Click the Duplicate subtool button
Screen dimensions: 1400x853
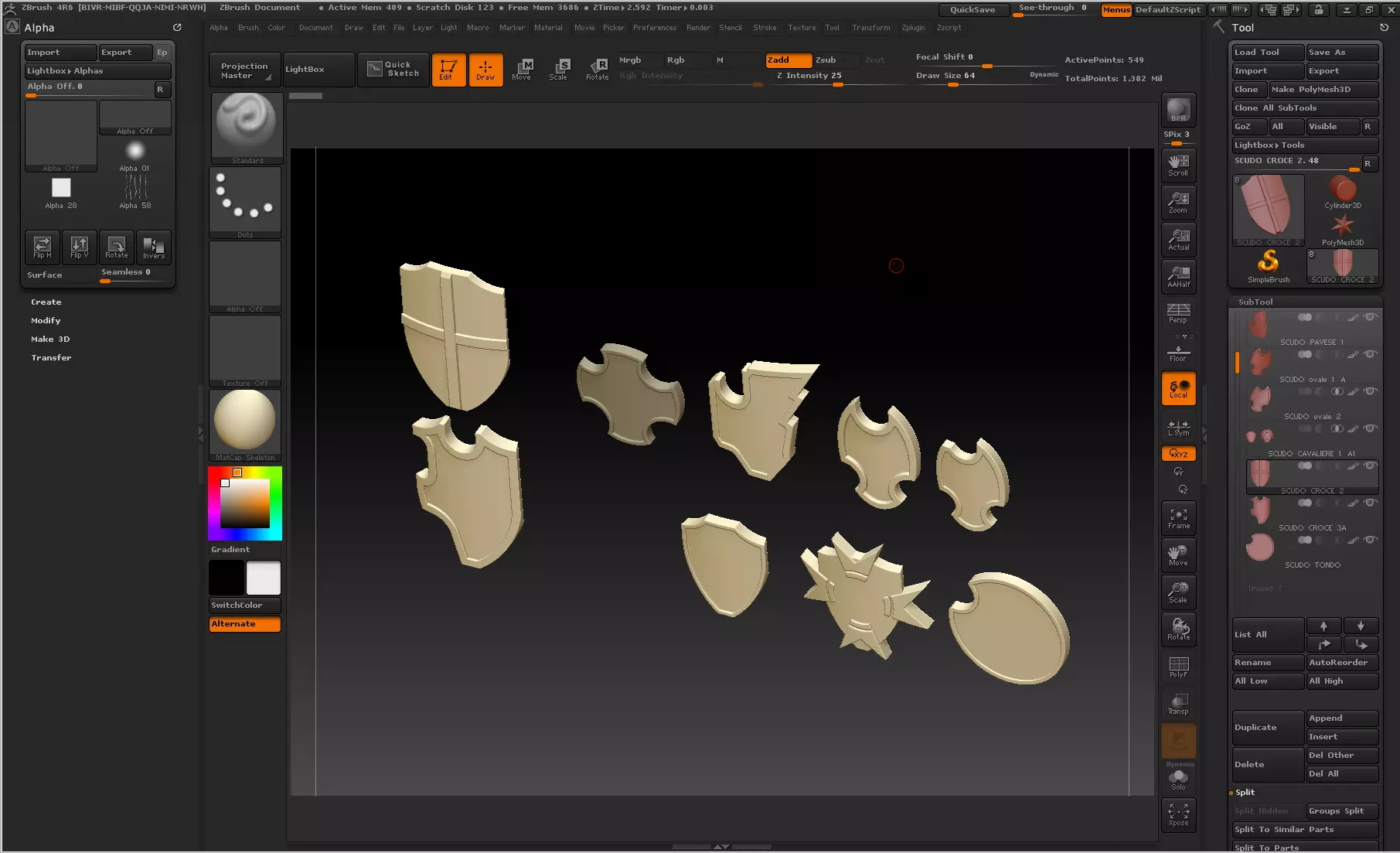click(1268, 728)
